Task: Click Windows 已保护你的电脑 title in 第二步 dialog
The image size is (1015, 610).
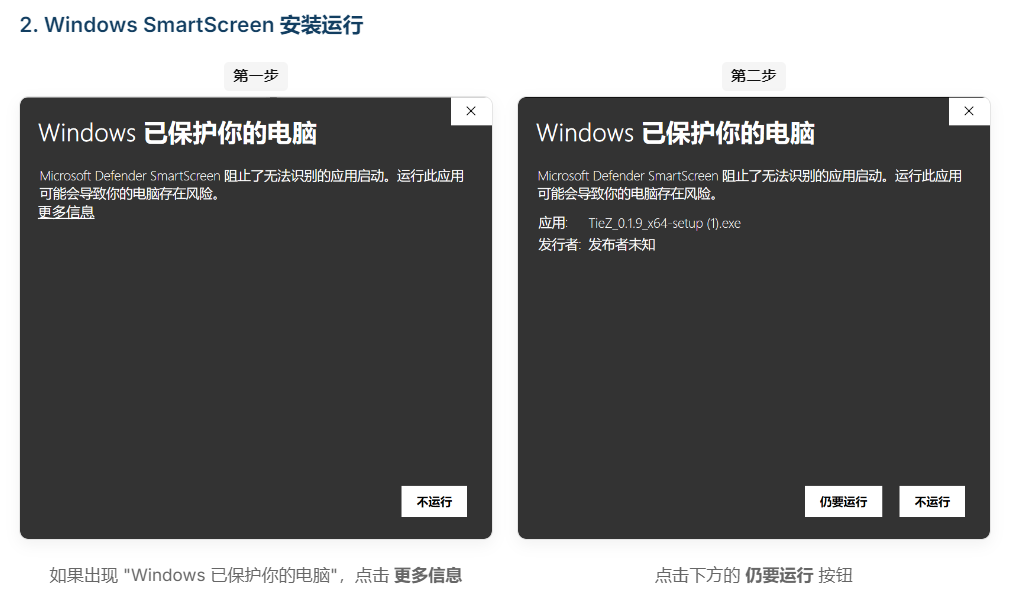Action: [x=675, y=133]
